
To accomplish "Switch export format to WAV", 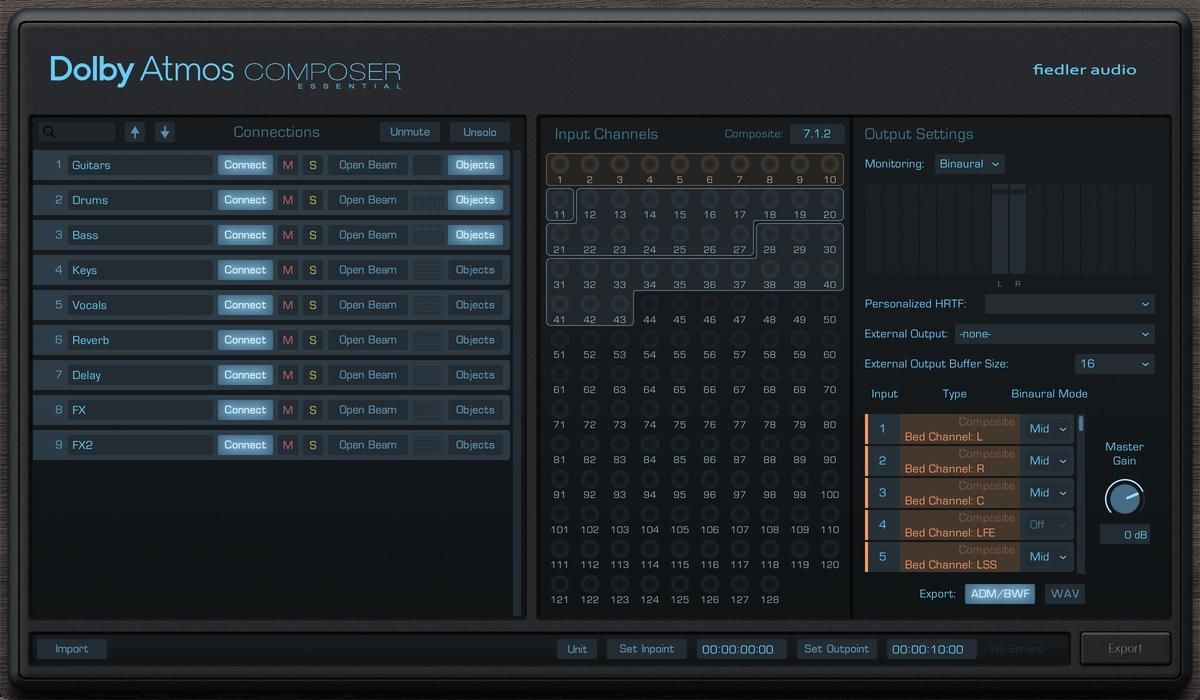I will [1065, 594].
